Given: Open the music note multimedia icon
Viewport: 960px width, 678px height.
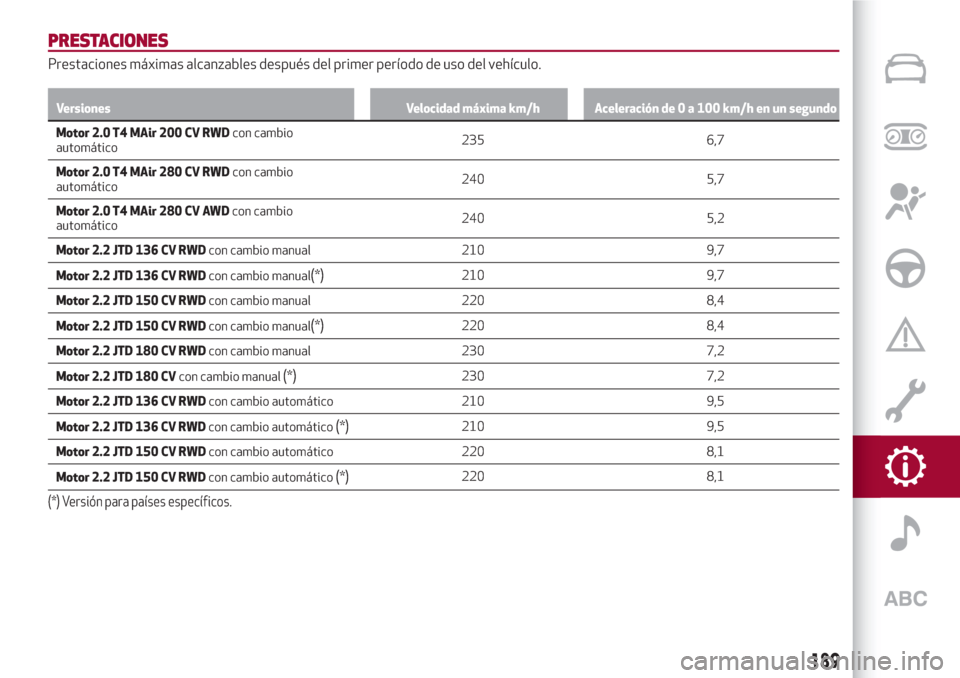Looking at the screenshot, I should coord(905,533).
